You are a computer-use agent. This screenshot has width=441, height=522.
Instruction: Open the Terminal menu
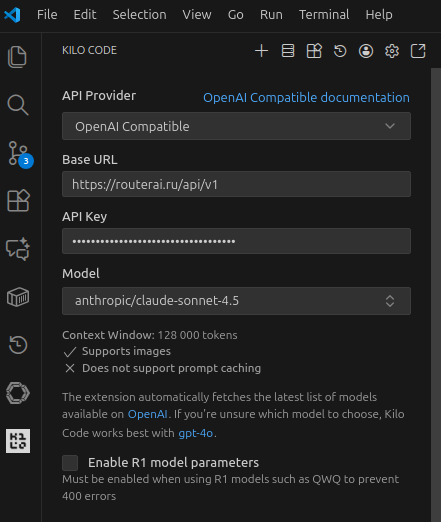point(324,15)
